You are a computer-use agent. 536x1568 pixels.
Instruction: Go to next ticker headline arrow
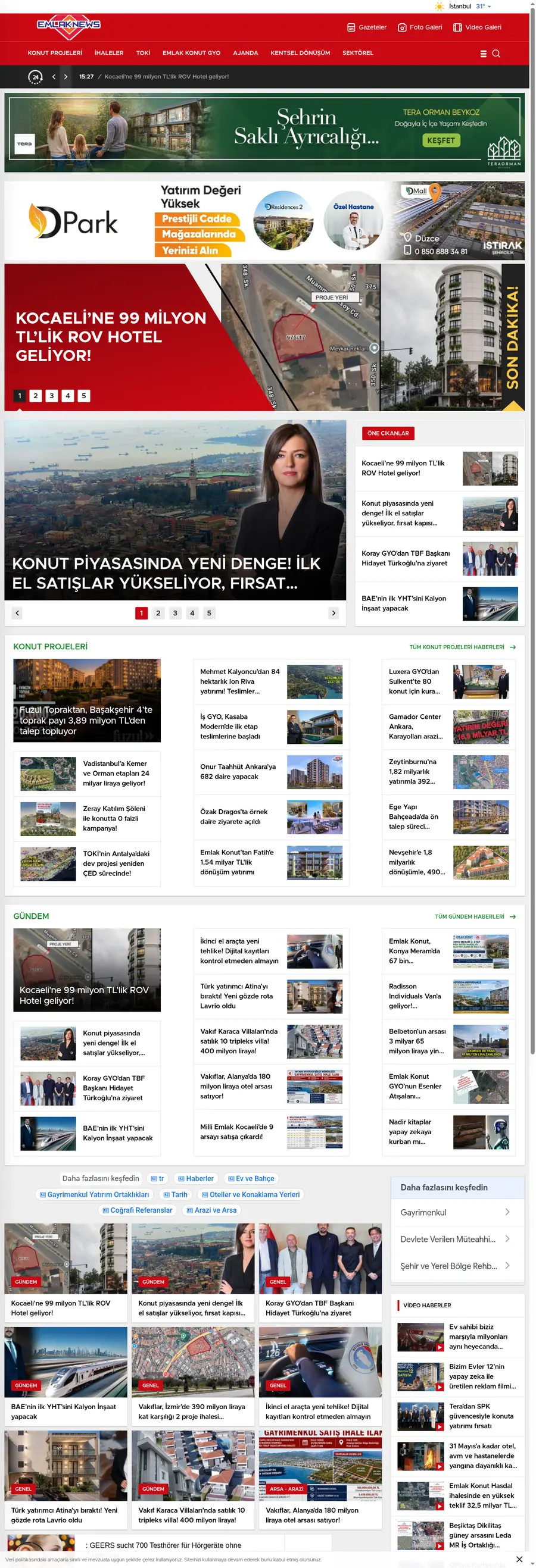(x=66, y=77)
